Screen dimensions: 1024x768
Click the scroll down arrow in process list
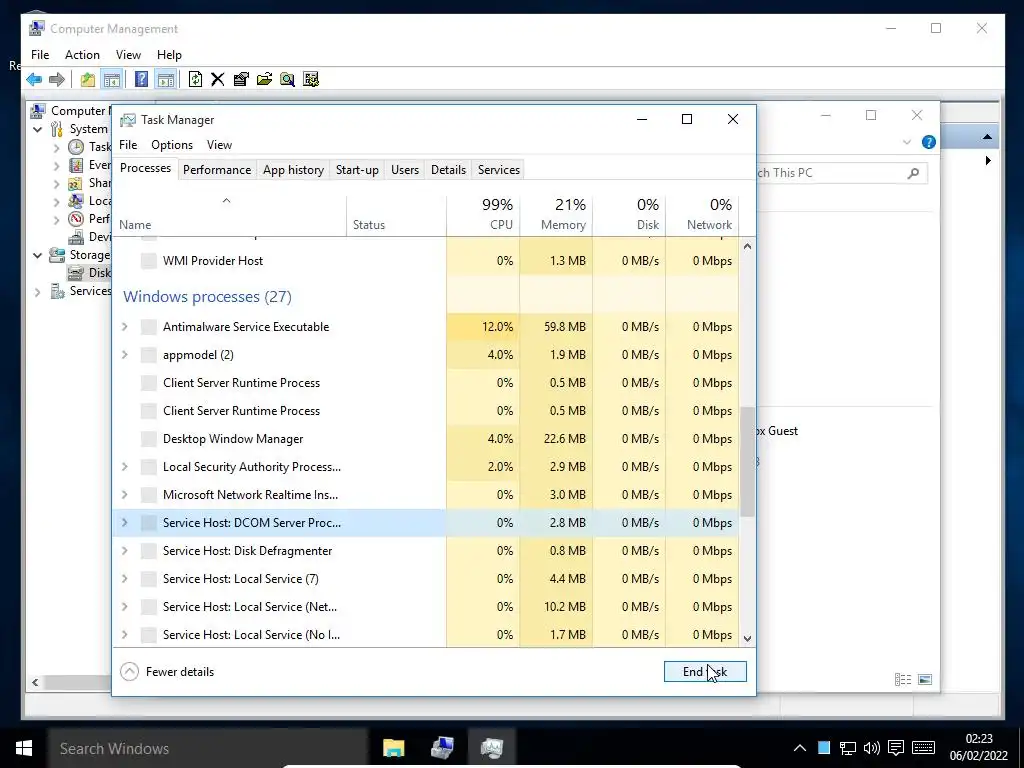747,639
